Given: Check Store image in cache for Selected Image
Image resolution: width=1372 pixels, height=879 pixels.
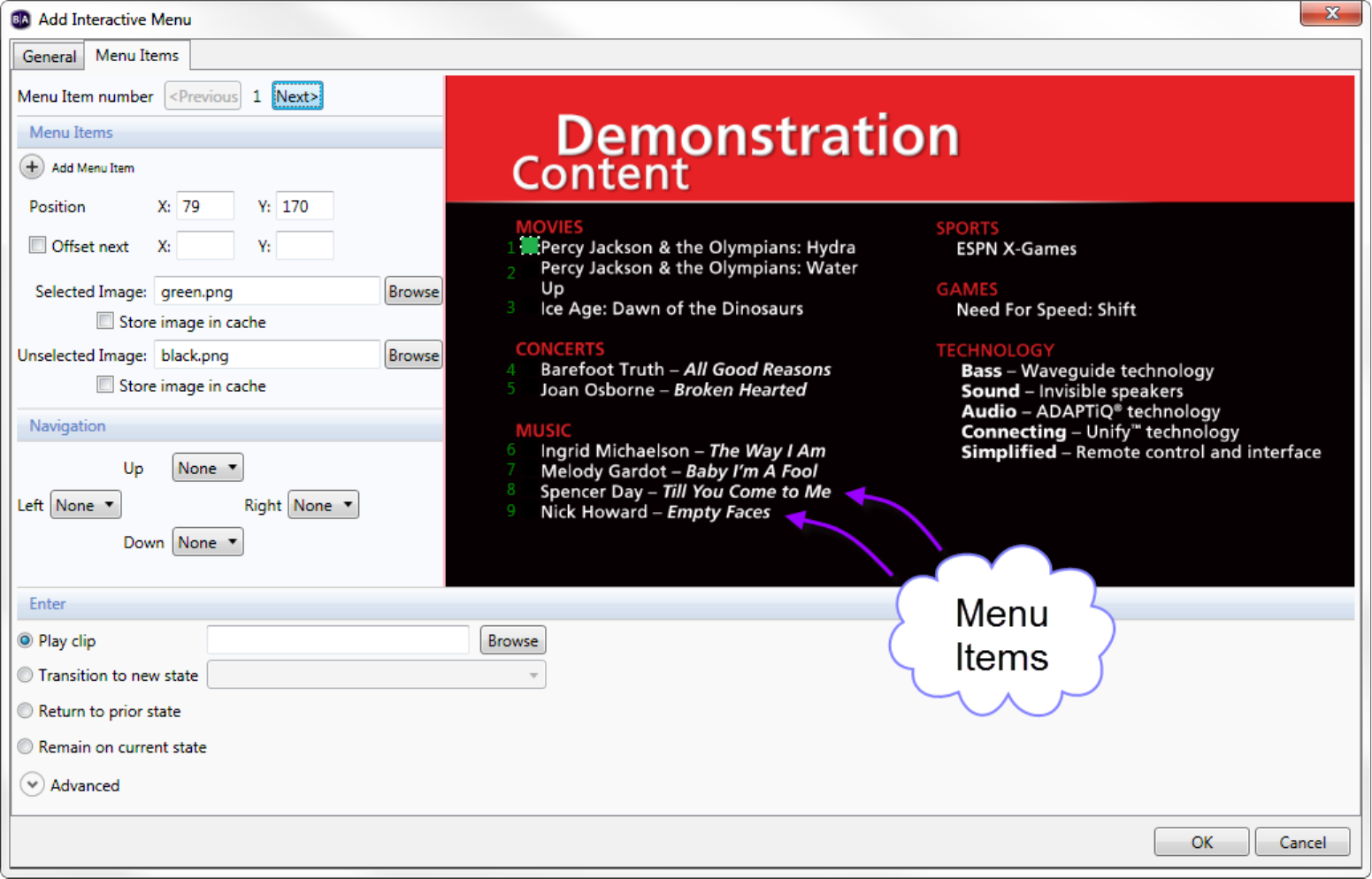Looking at the screenshot, I should coord(105,321).
